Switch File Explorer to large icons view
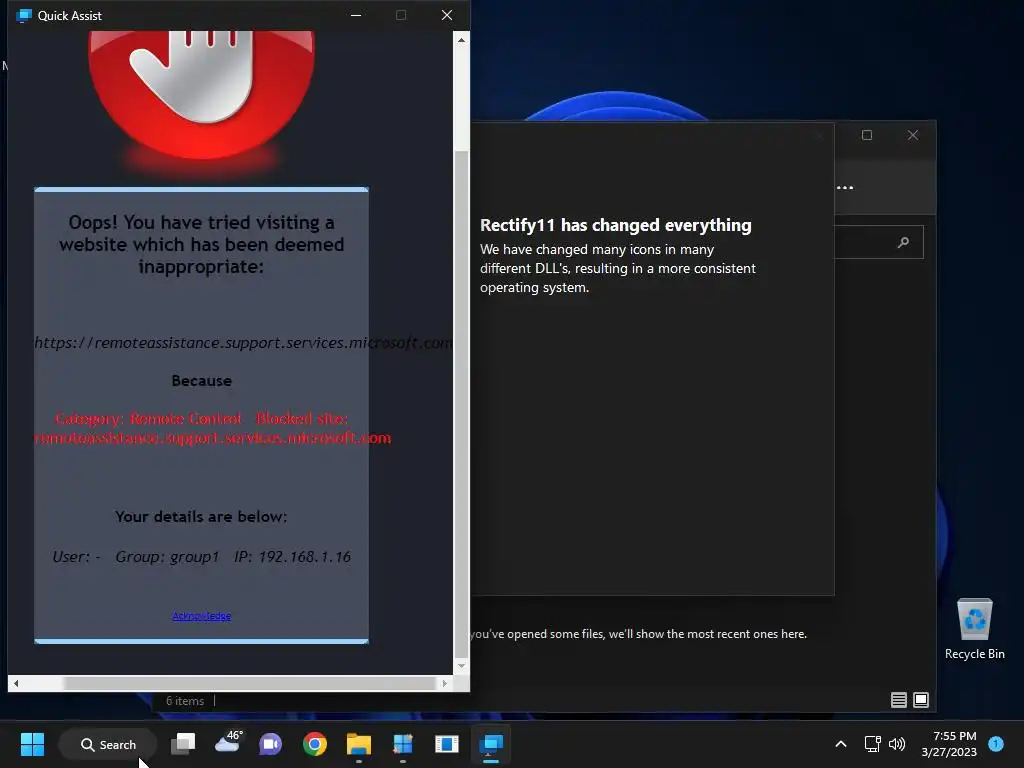Image resolution: width=1024 pixels, height=768 pixels. [x=921, y=700]
